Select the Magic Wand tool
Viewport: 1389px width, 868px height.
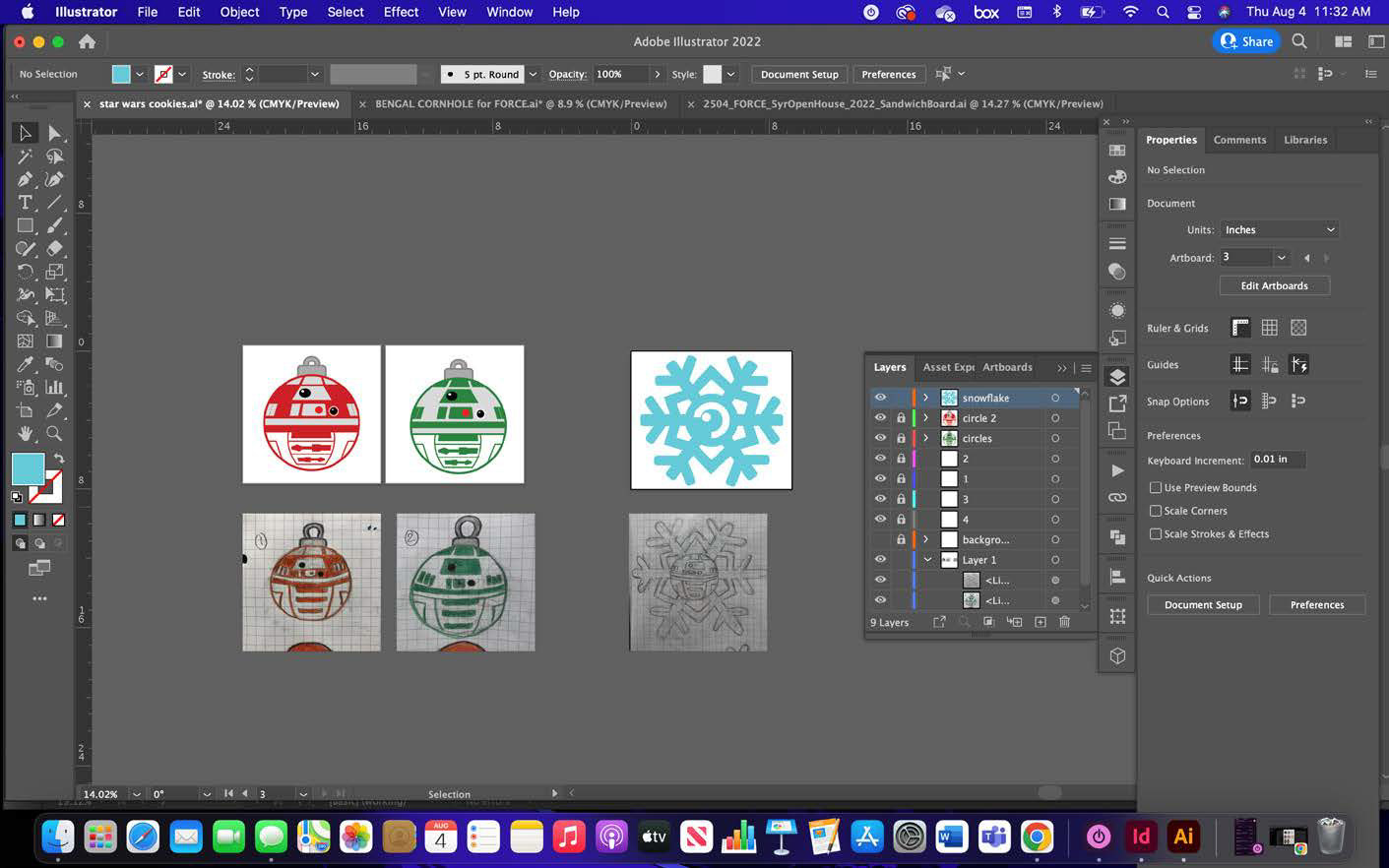click(26, 156)
